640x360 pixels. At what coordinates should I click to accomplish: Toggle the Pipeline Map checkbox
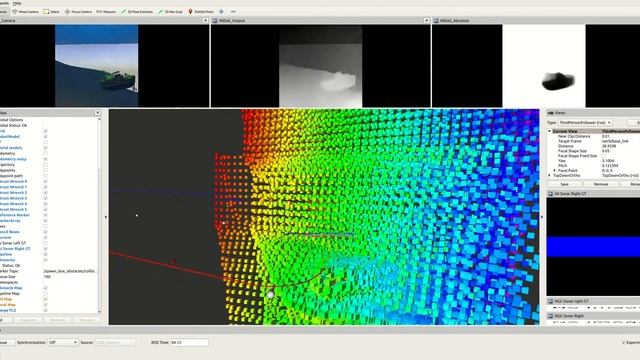click(45, 293)
